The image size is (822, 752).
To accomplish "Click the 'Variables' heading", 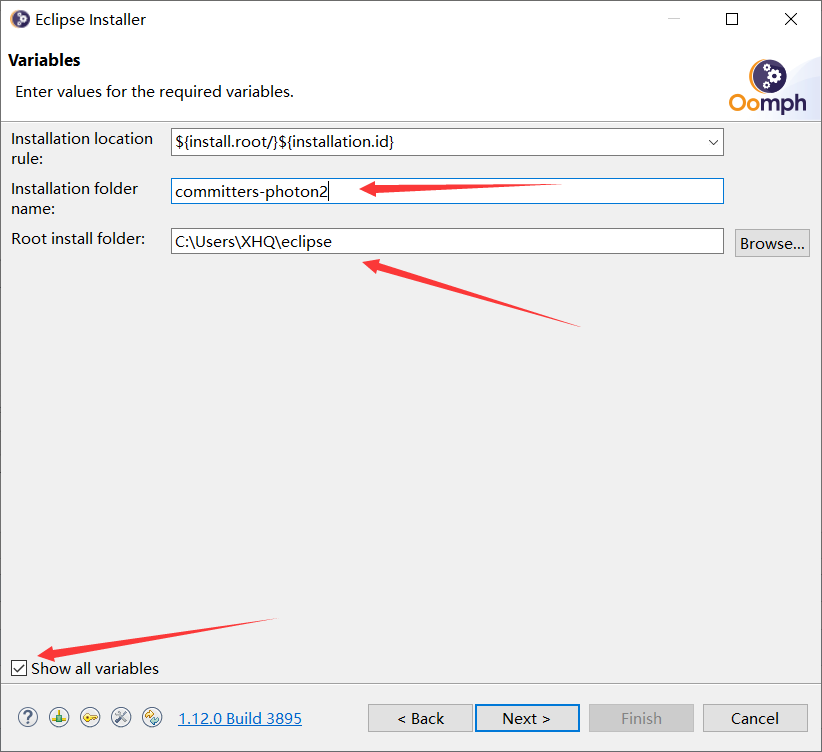I will point(45,60).
